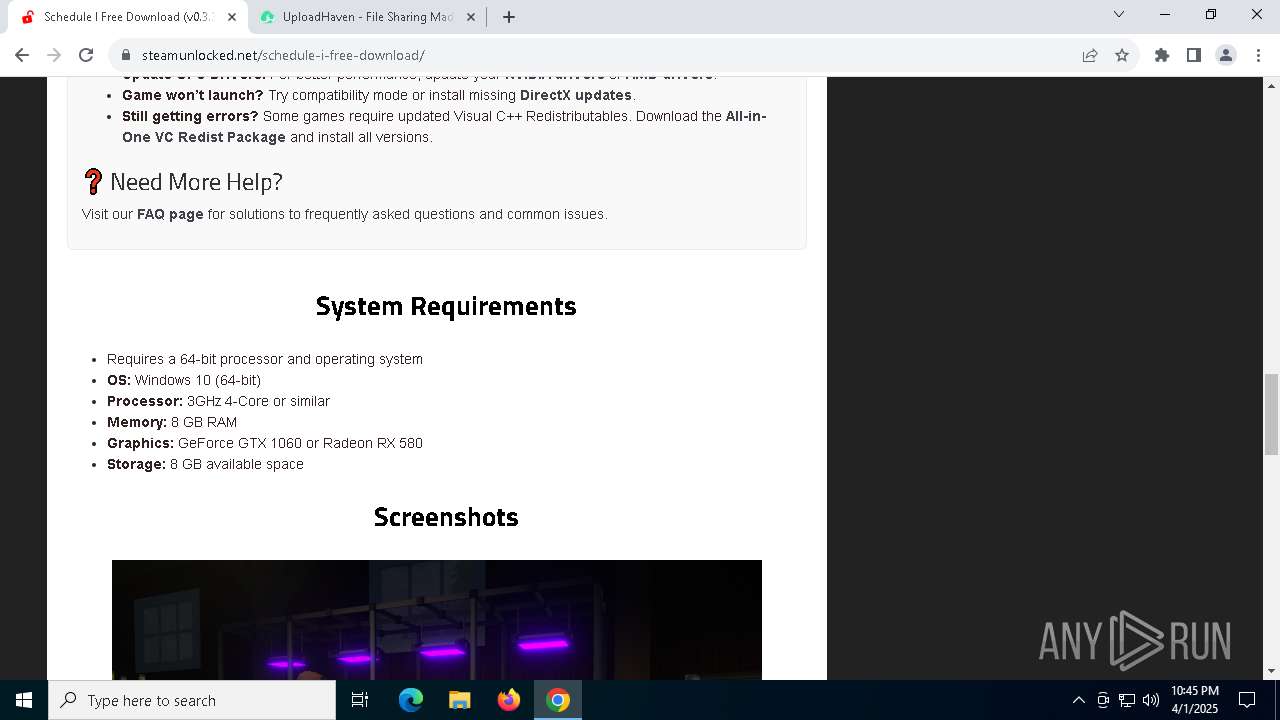The image size is (1280, 720).
Task: Open the FAQ page link
Action: 170,214
